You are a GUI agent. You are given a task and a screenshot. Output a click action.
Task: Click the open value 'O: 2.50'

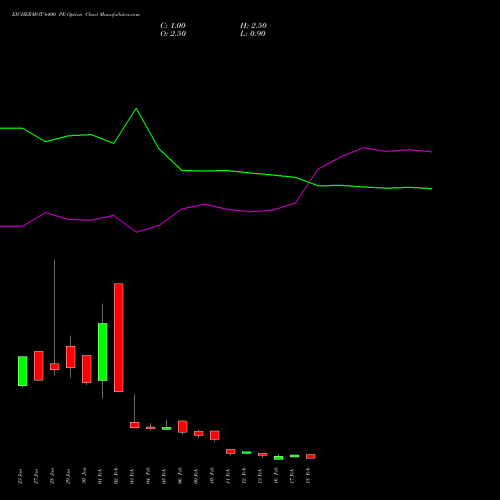[173, 34]
